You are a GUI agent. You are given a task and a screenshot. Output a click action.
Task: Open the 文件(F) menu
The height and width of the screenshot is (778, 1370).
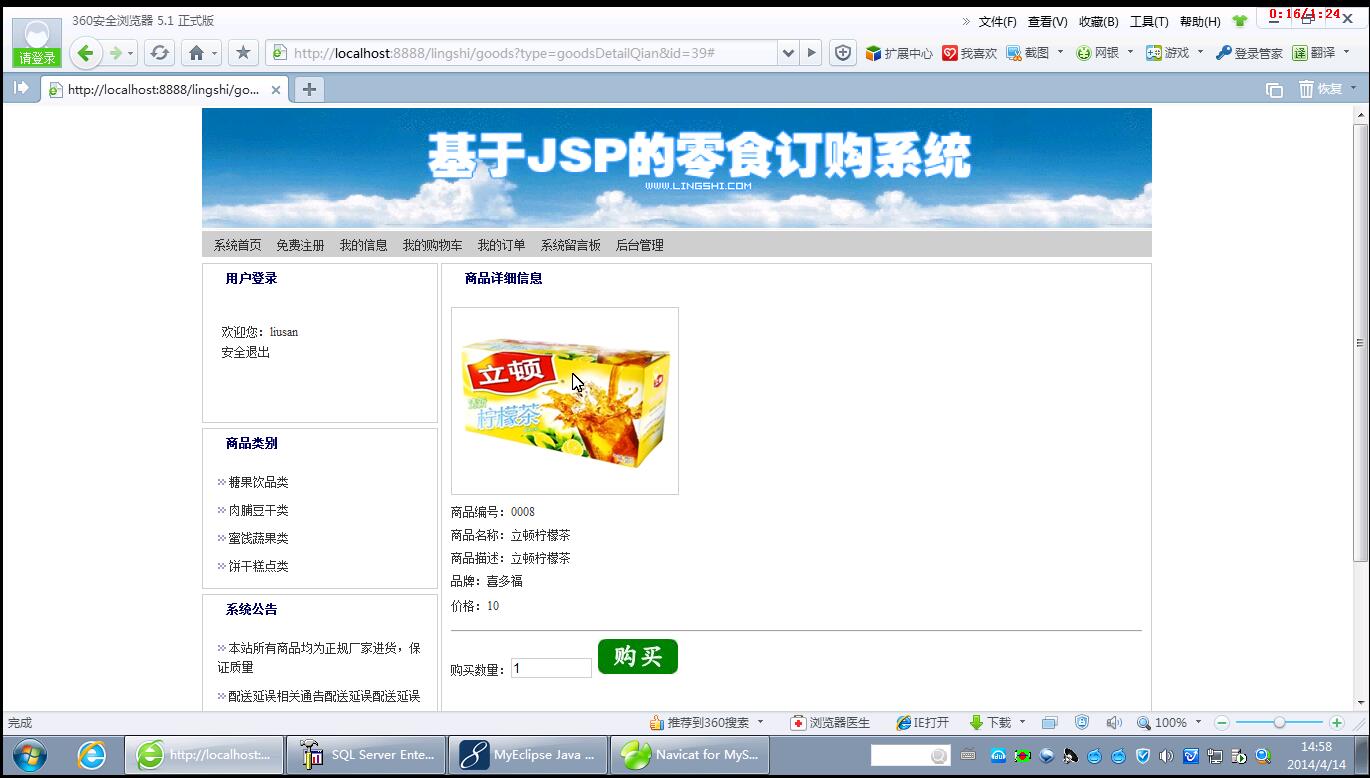pyautogui.click(x=997, y=21)
